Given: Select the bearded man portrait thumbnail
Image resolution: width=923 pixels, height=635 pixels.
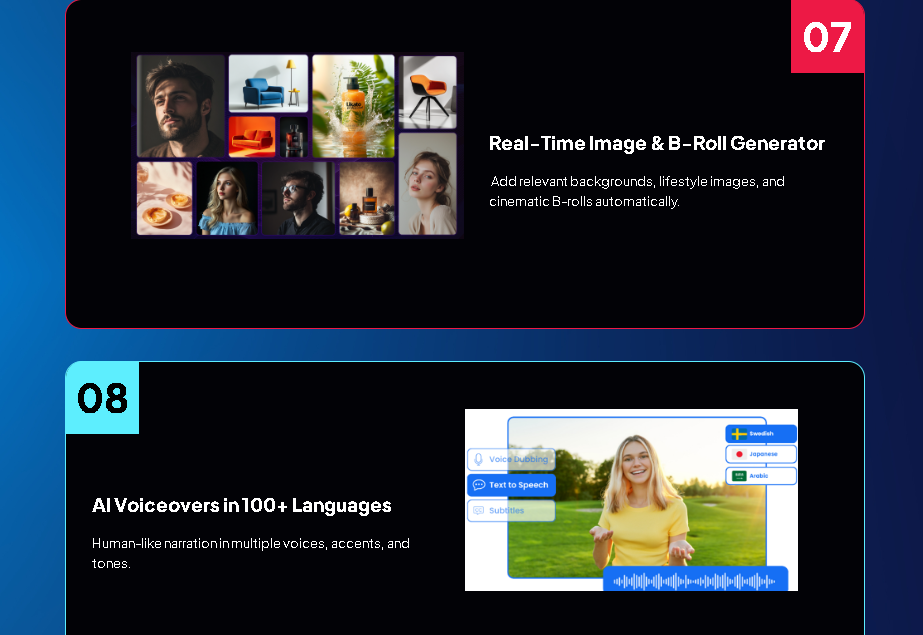Looking at the screenshot, I should coord(180,105).
